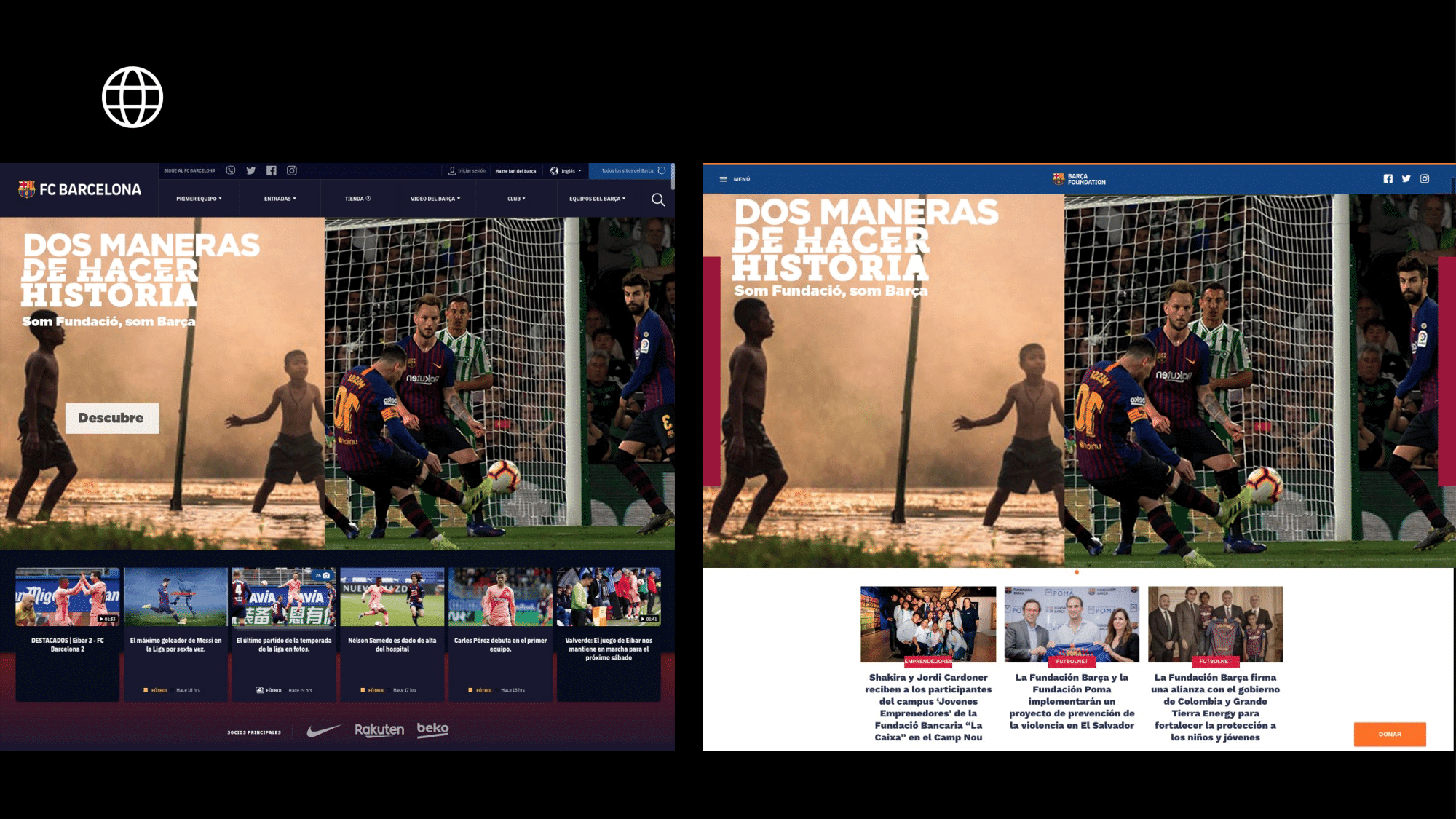Open 'La Fundación Barça firma una alianza' article

coord(1215,707)
